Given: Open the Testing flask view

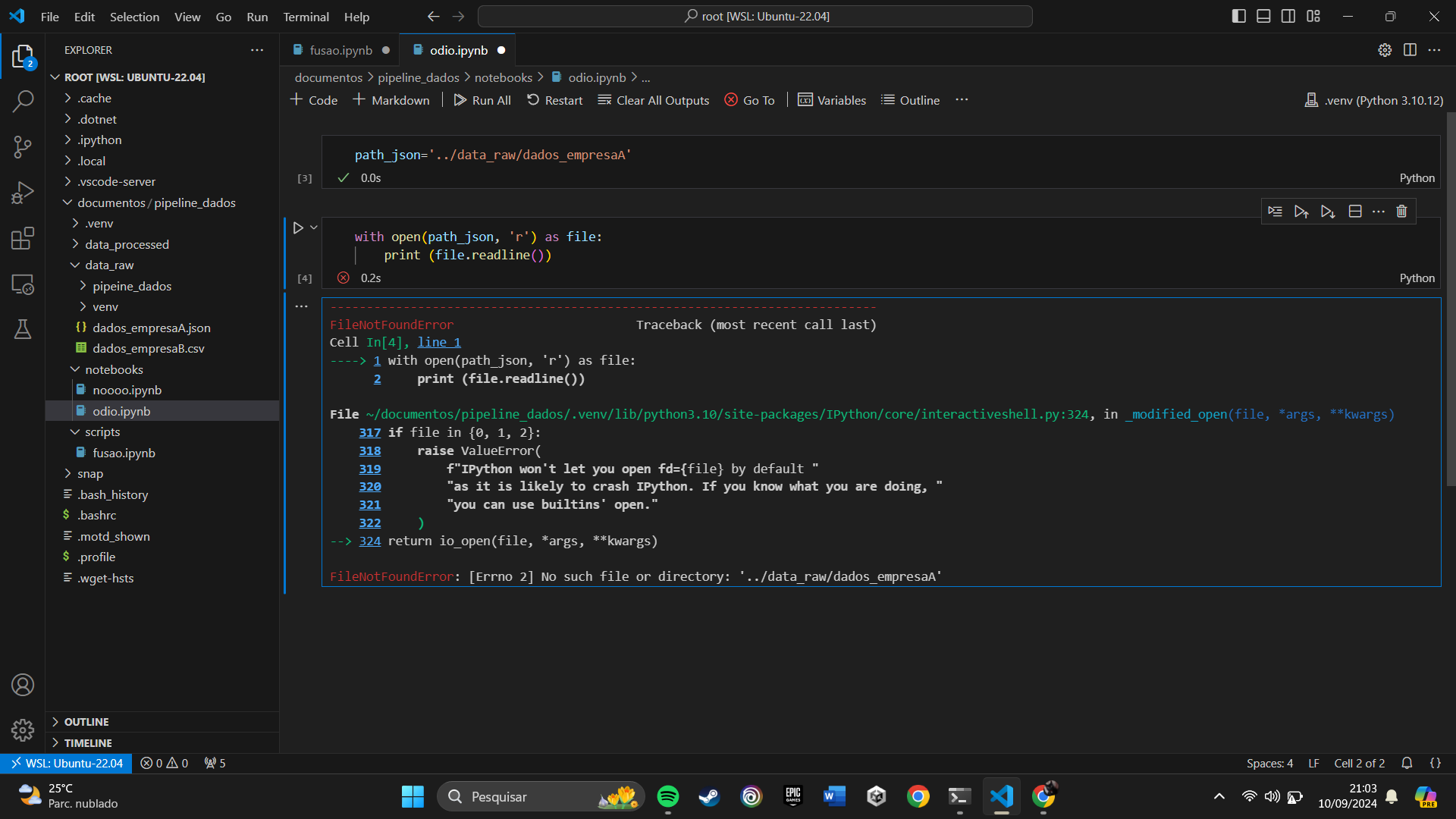Looking at the screenshot, I should click(23, 329).
